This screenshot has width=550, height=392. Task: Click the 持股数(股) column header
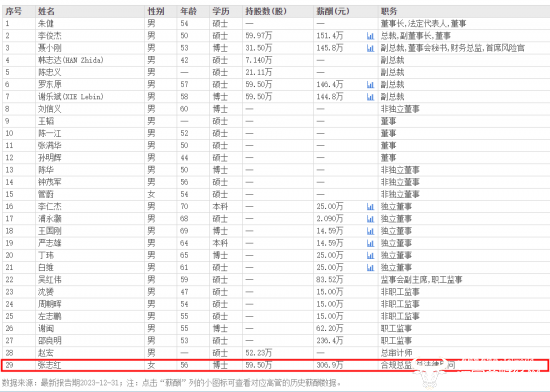click(x=266, y=11)
